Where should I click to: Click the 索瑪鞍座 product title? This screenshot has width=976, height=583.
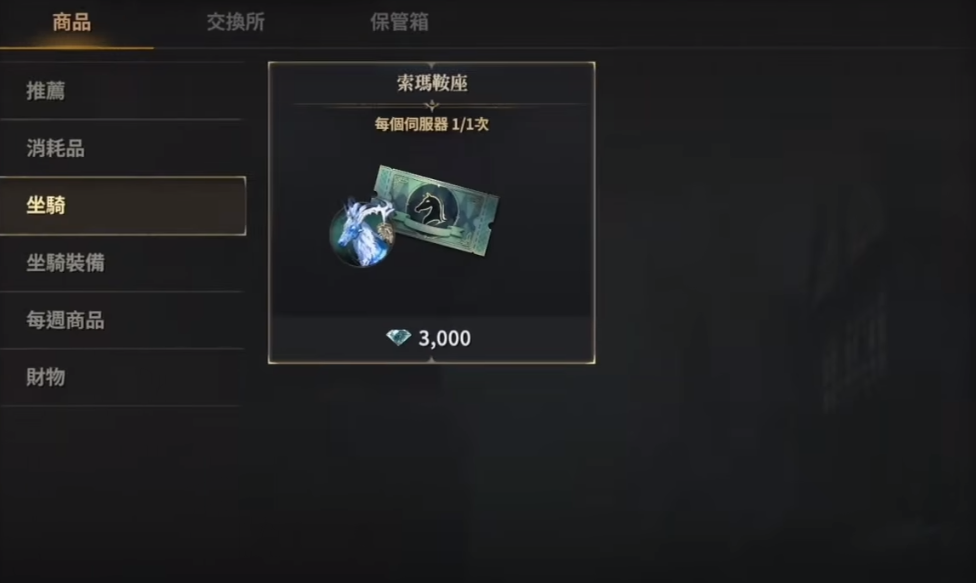click(x=432, y=83)
